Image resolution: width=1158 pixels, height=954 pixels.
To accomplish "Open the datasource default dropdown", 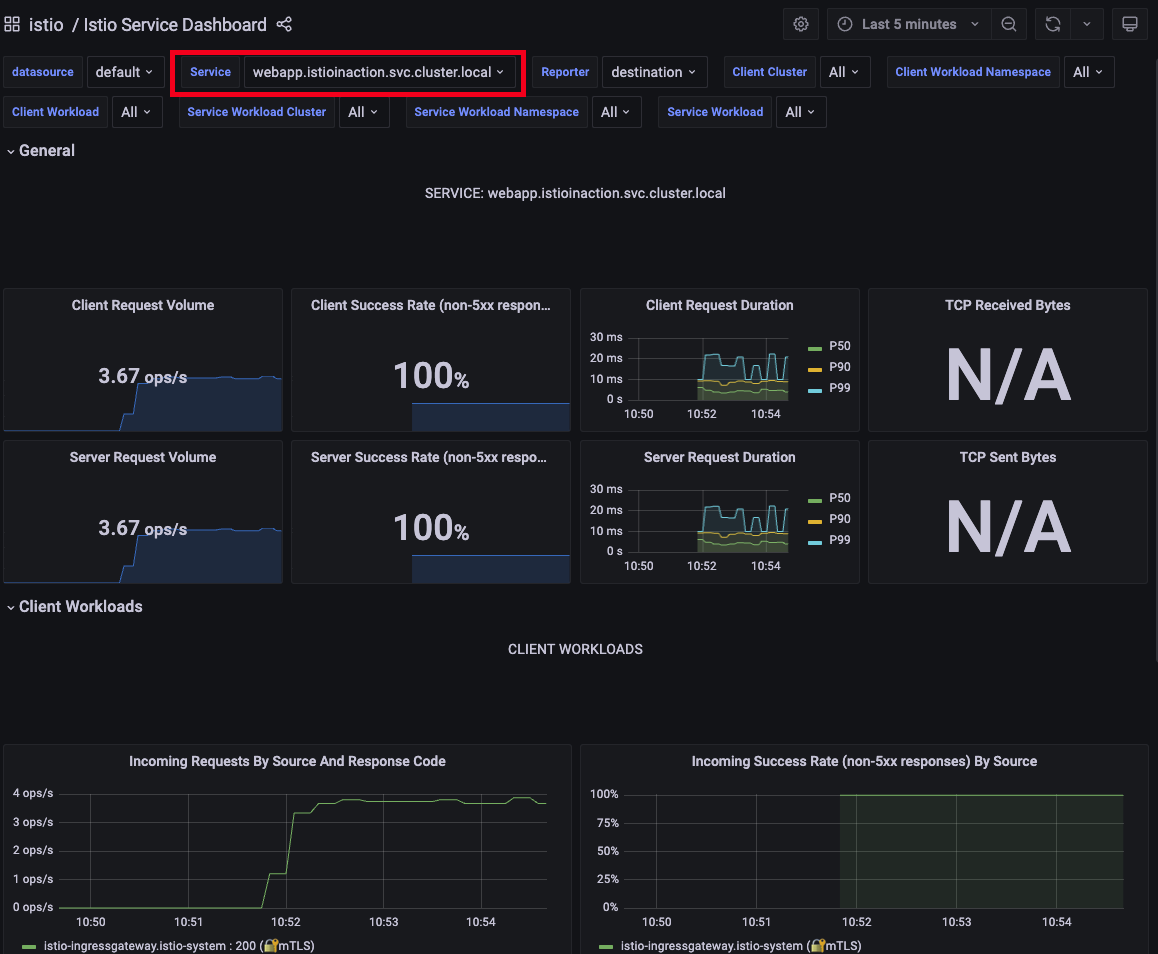I will 125,72.
